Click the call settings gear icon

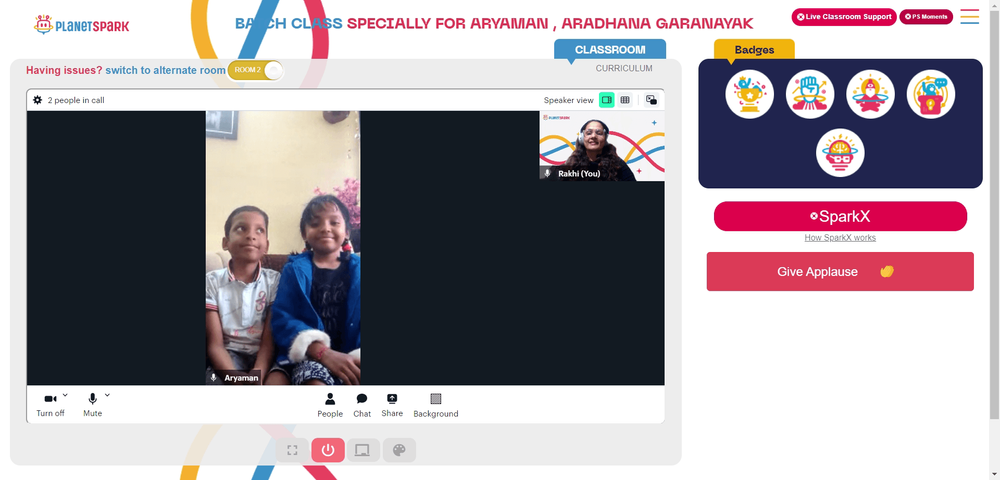coord(38,100)
